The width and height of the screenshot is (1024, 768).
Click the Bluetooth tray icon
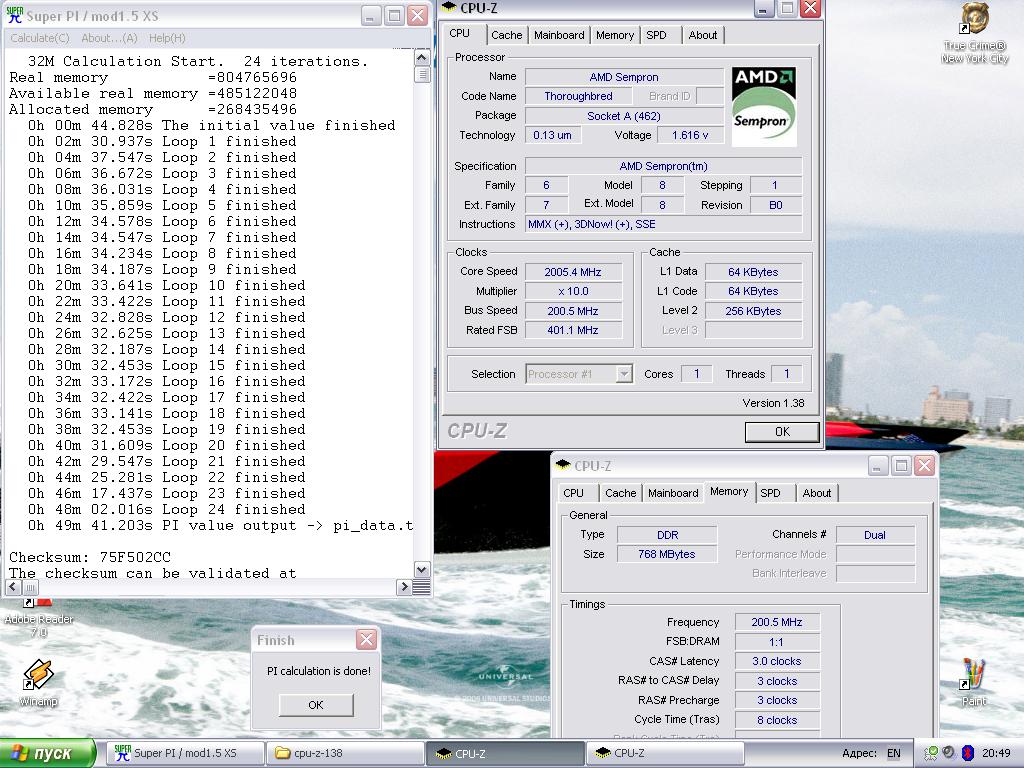(968, 753)
